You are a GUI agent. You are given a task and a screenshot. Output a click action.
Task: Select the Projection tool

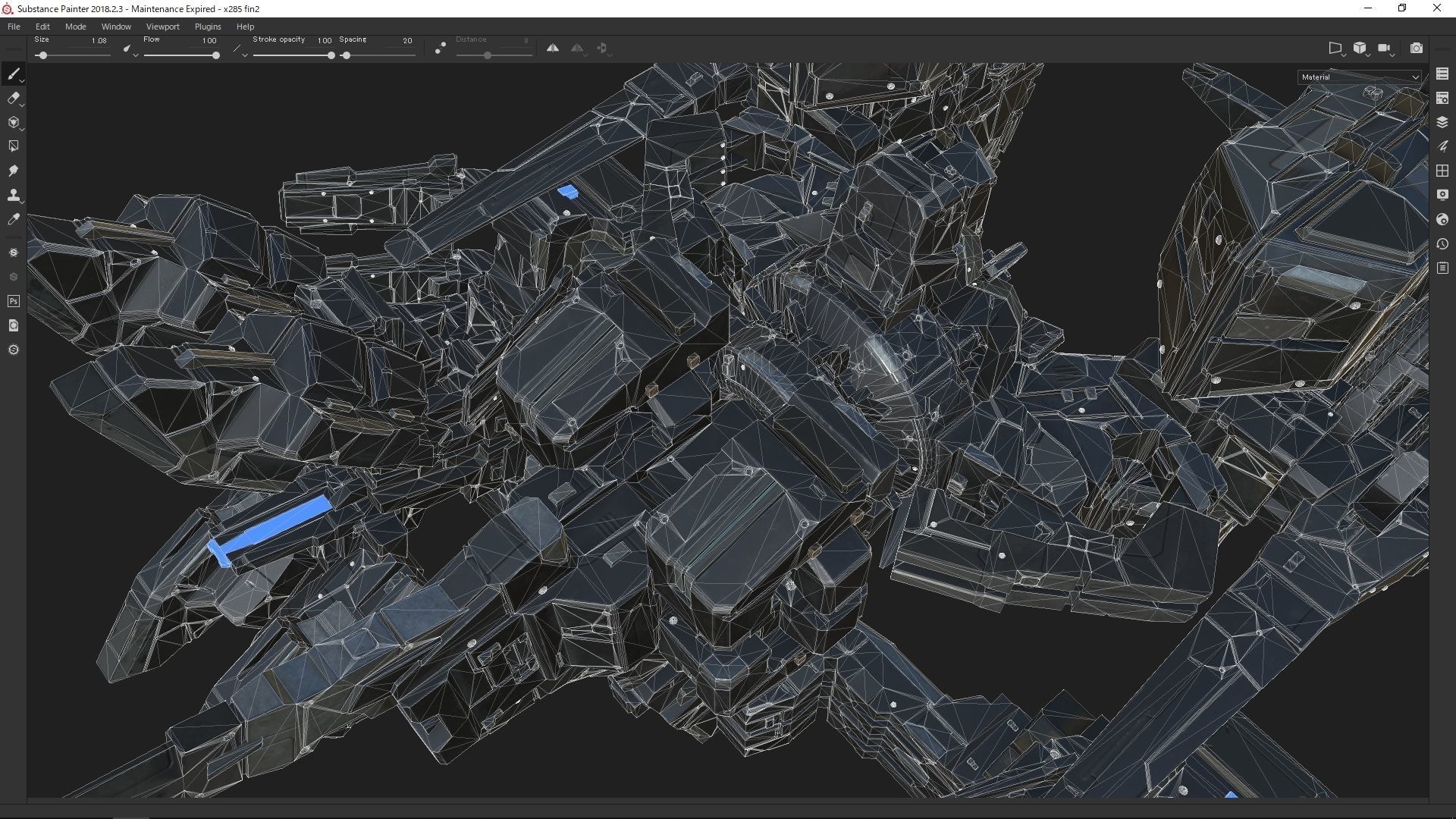pos(13,122)
